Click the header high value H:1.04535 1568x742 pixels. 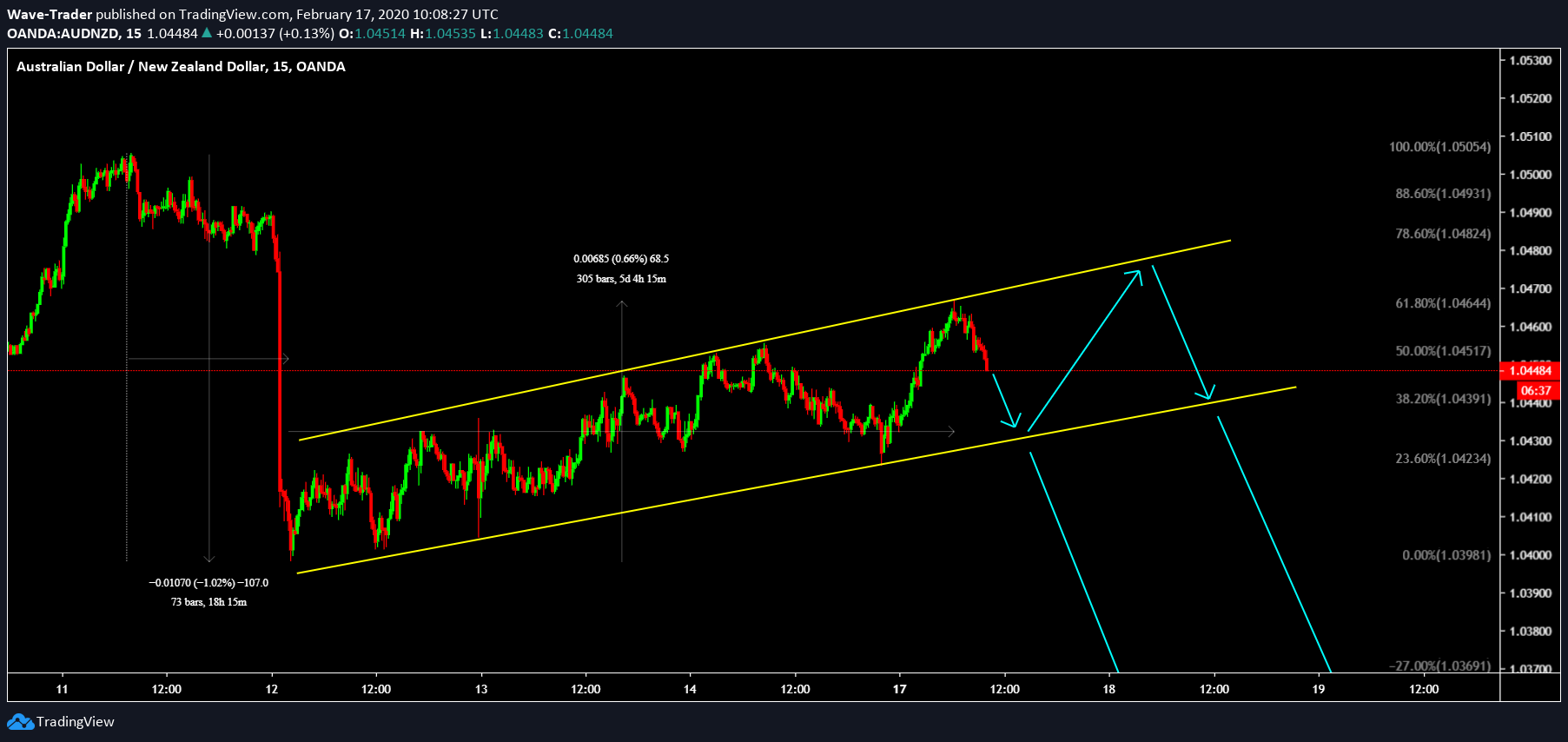[443, 33]
